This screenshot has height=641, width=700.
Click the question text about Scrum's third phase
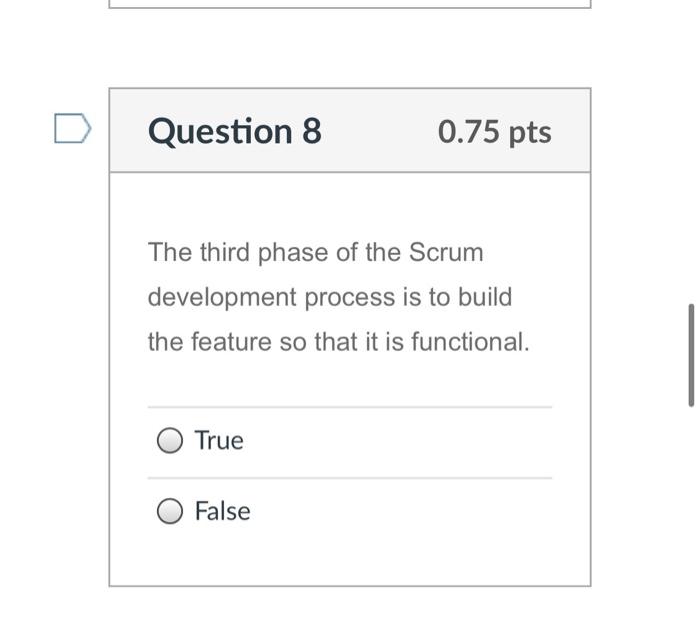click(338, 297)
